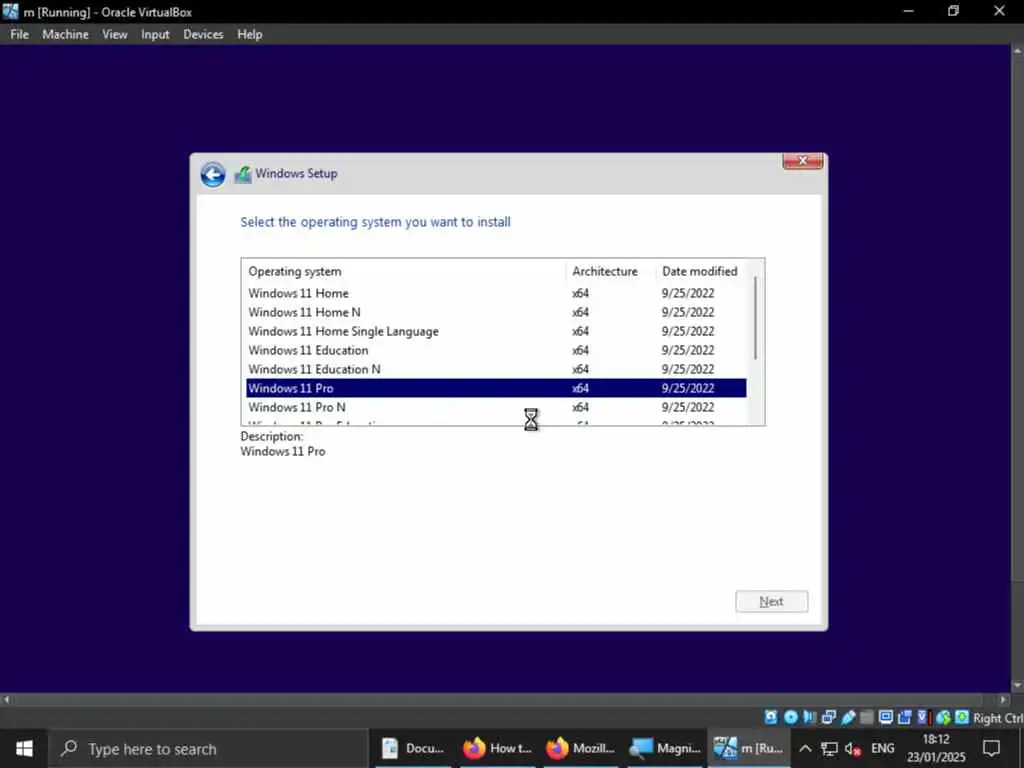Select Windows 11 Home
Image resolution: width=1024 pixels, height=768 pixels.
point(496,293)
